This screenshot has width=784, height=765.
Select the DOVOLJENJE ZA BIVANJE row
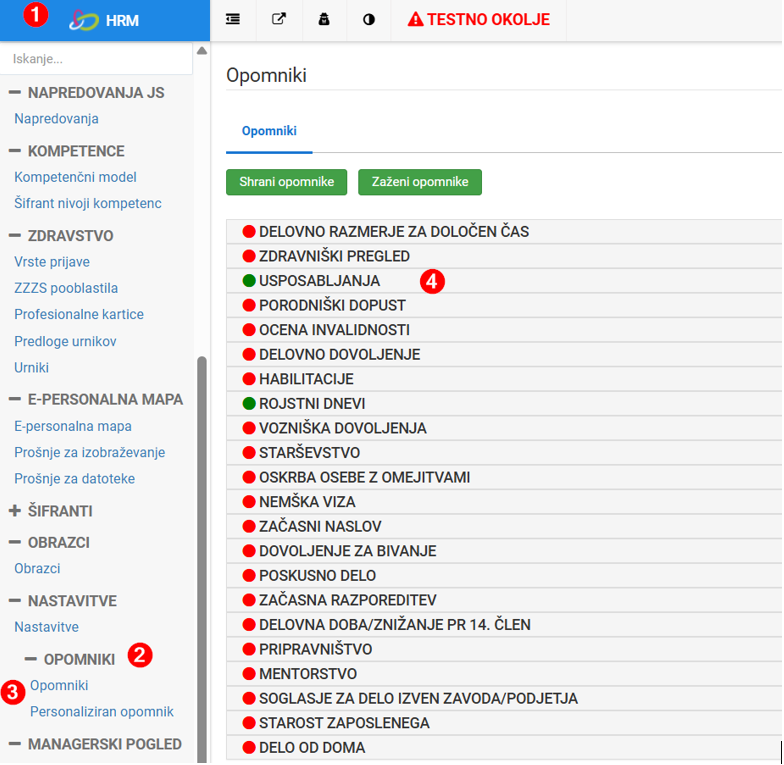click(504, 550)
